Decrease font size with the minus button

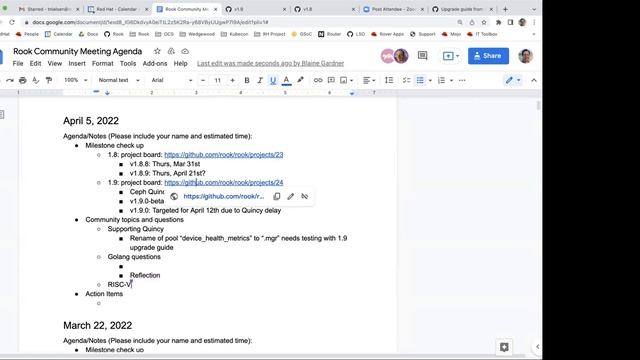[x=203, y=80]
